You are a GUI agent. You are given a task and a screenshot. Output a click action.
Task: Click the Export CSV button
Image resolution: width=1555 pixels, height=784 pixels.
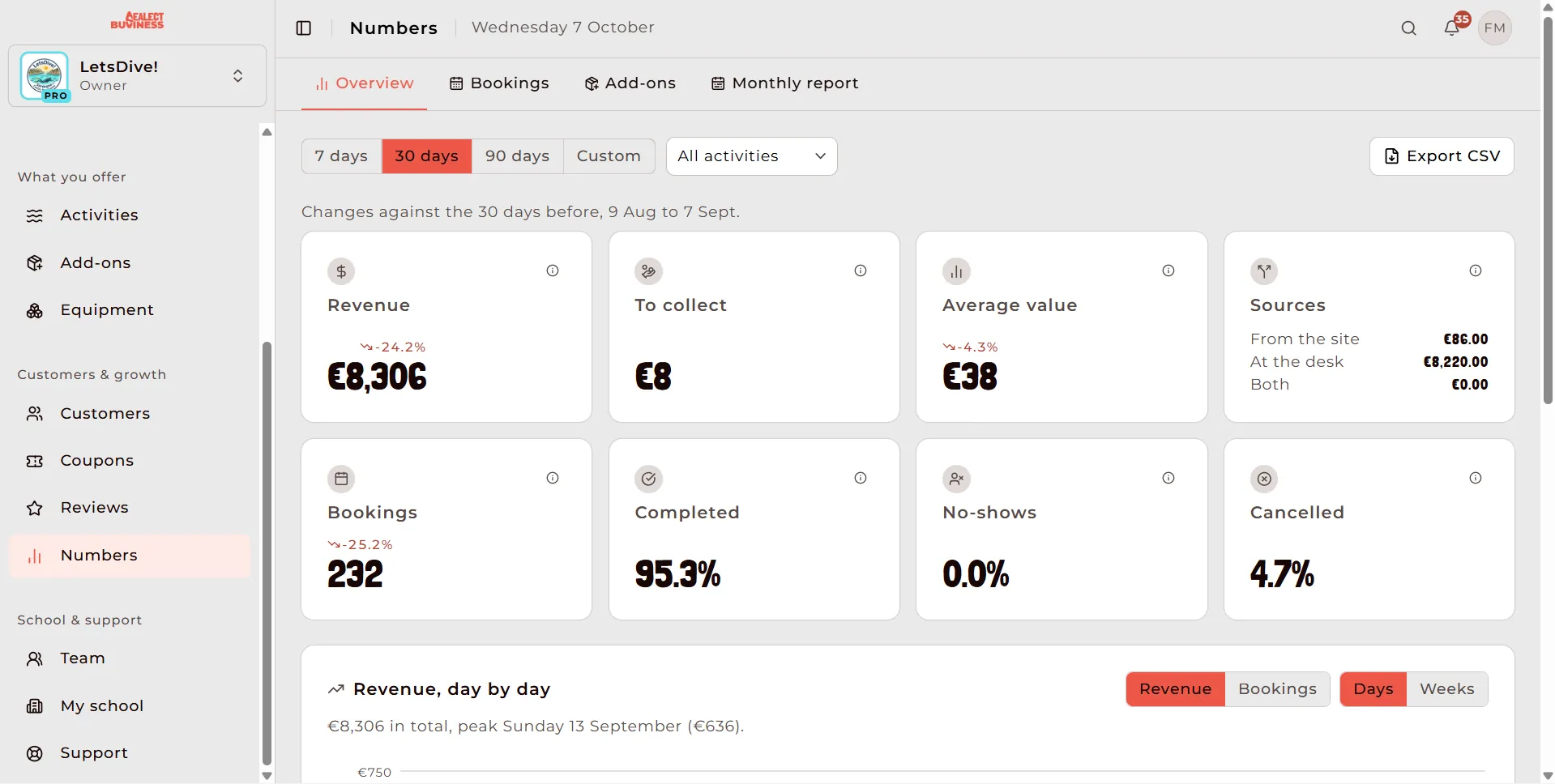coord(1442,156)
